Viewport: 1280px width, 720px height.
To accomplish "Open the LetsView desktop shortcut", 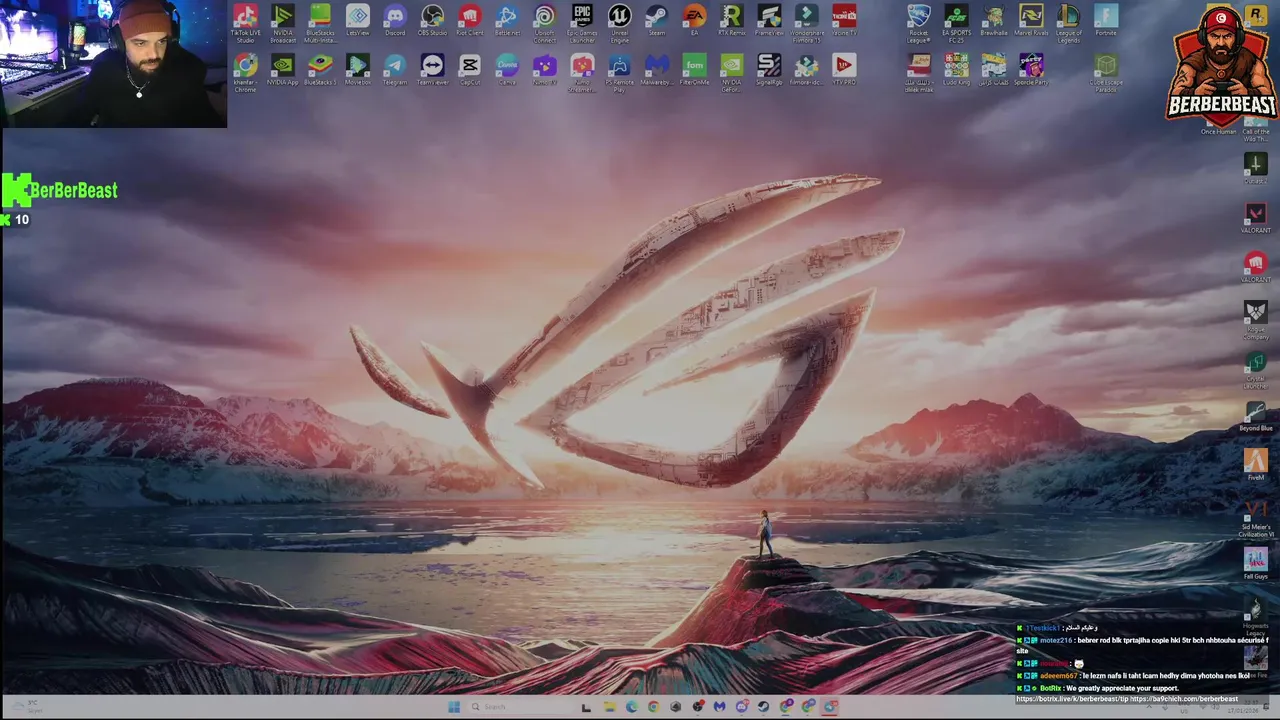I will [x=358, y=20].
